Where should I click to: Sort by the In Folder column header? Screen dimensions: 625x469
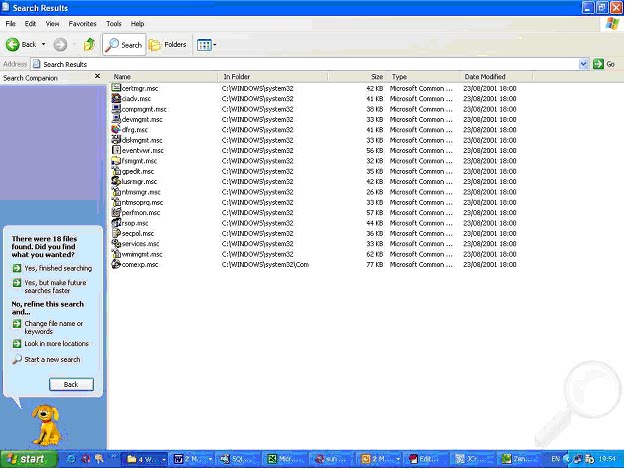point(273,77)
